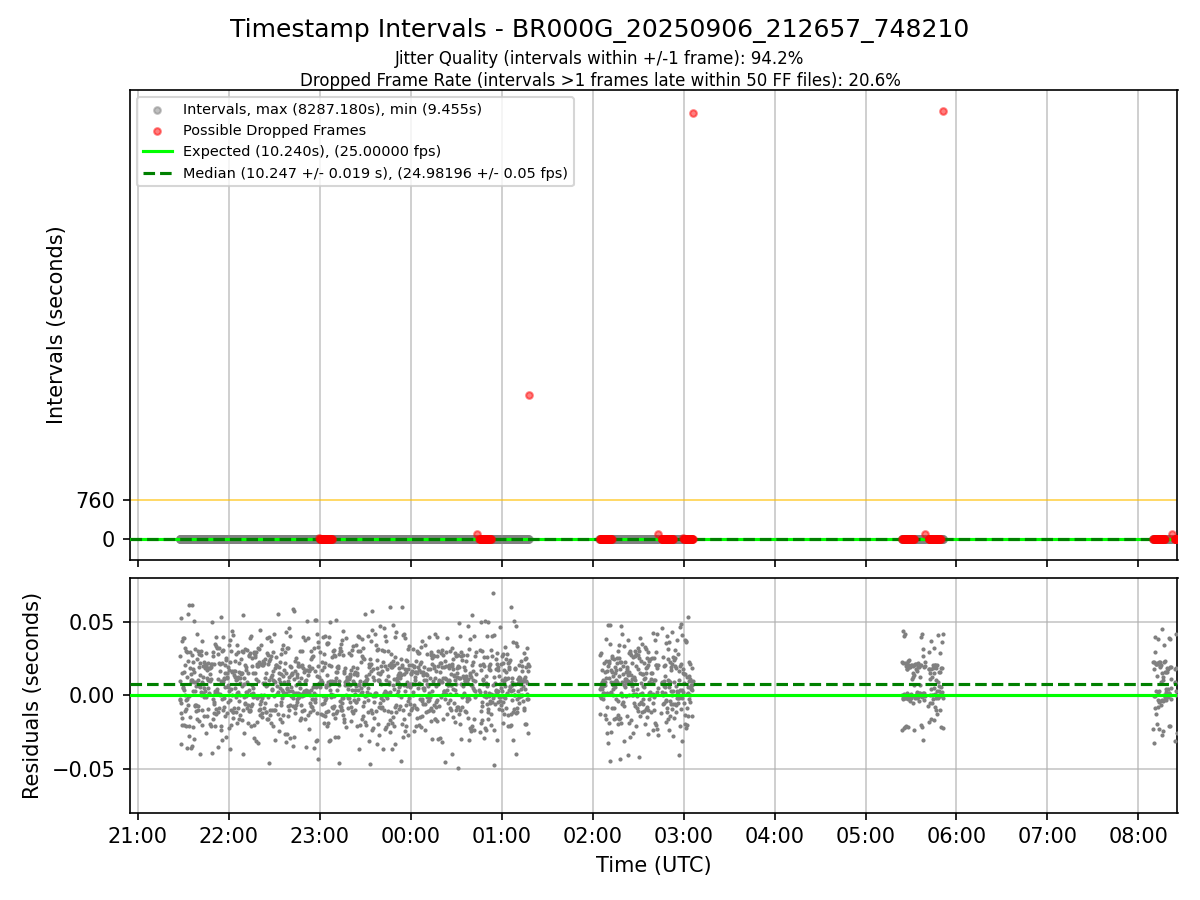Screen dimensions: 1200x900
Task: Click the red dropped frames legend marker
Action: click(157, 130)
